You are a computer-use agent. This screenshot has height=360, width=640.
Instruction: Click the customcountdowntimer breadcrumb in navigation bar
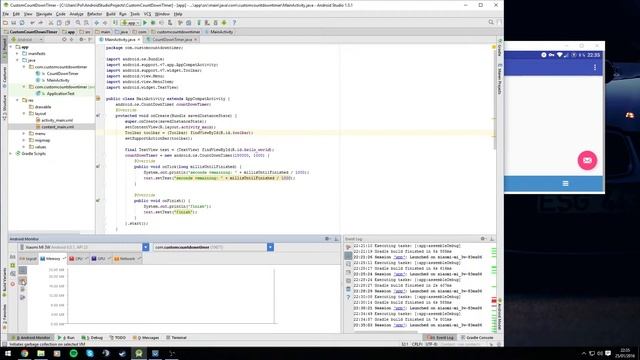click(x=176, y=32)
